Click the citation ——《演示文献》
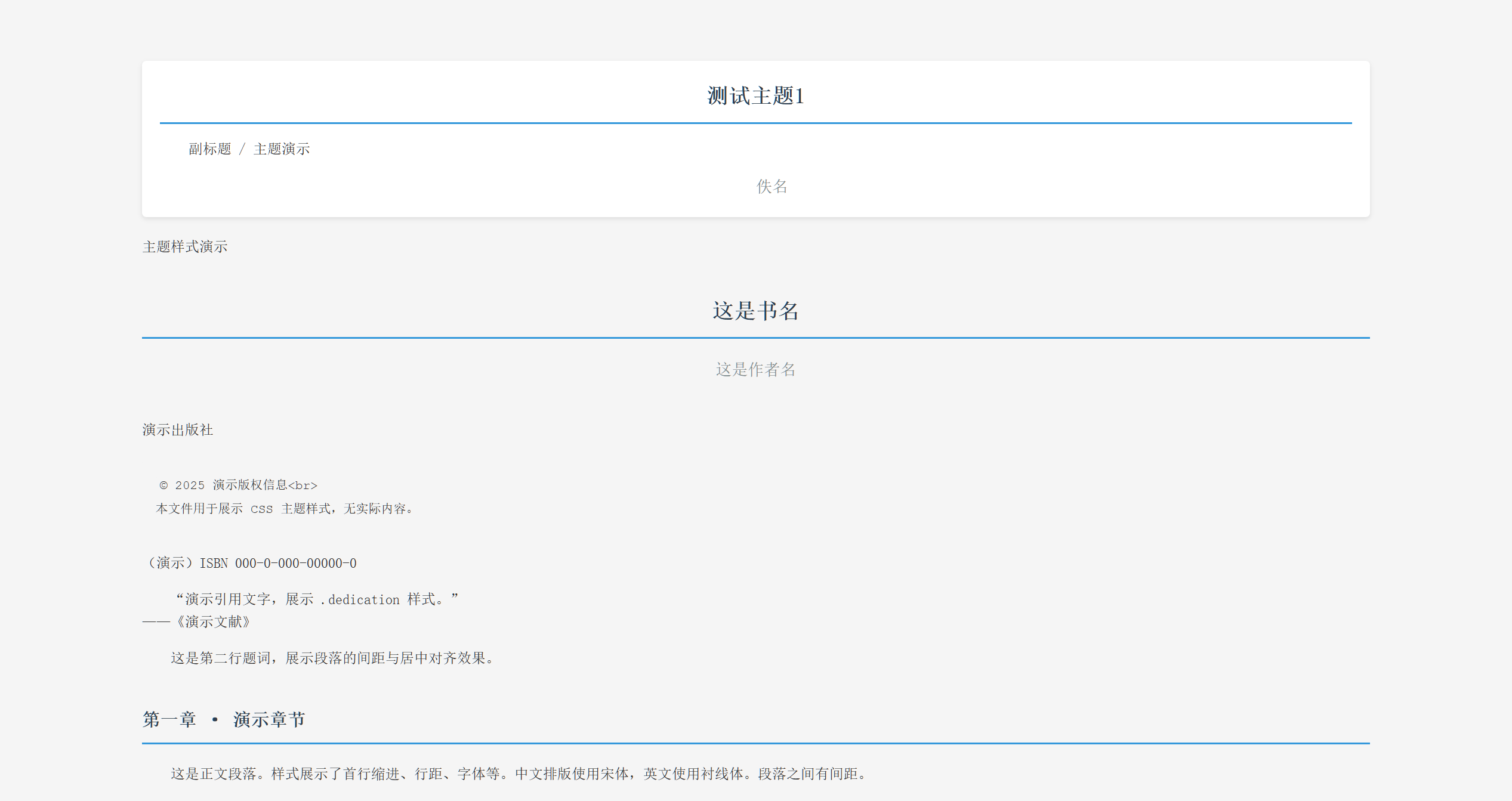This screenshot has height=801, width=1512. [196, 622]
